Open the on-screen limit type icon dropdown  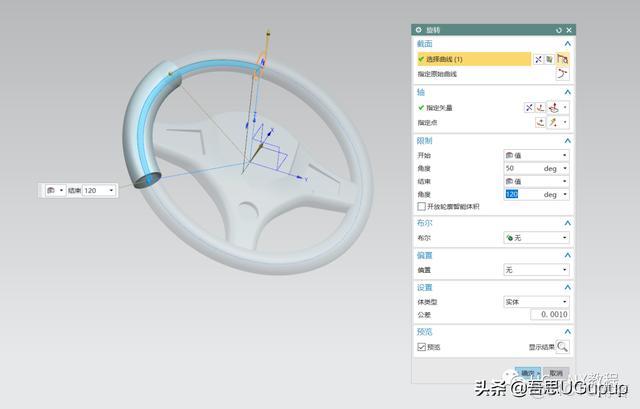click(x=56, y=190)
